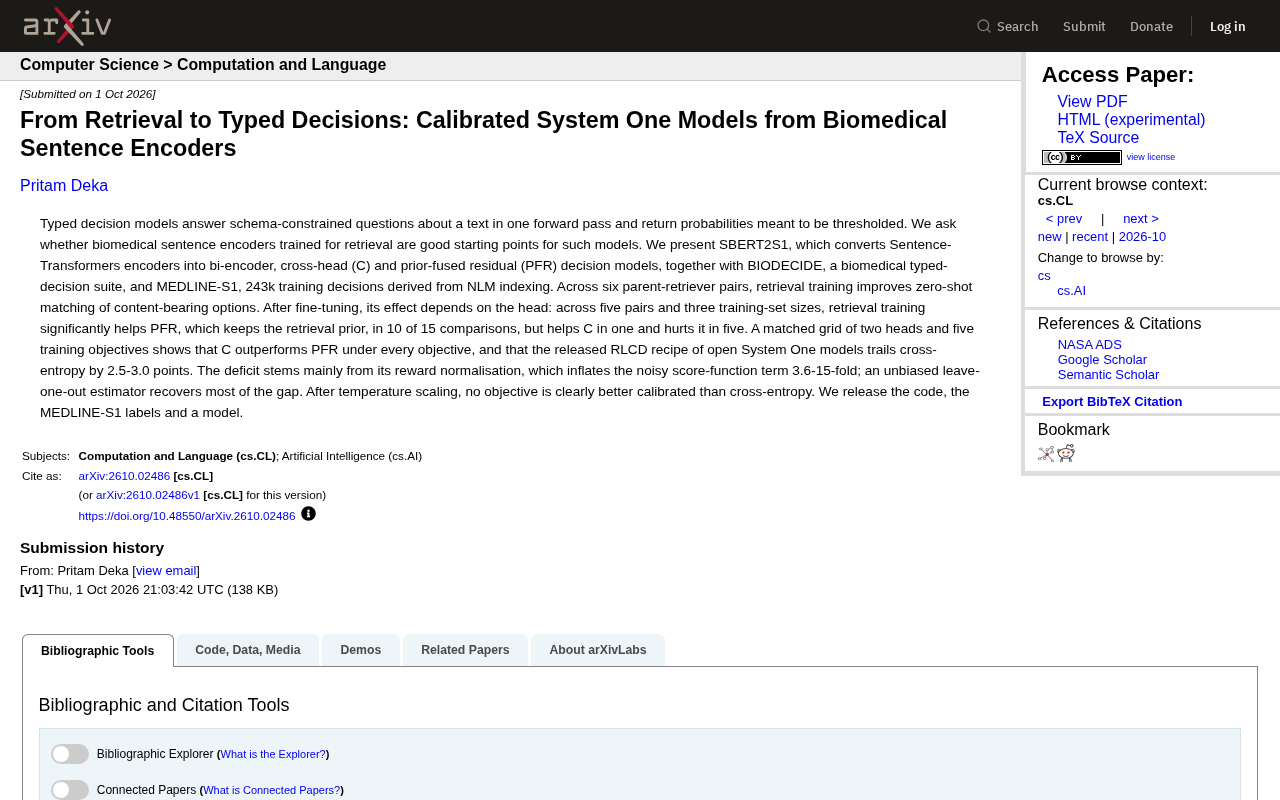
Task: Open author Pritam Deka's page
Action: pyautogui.click(x=64, y=186)
